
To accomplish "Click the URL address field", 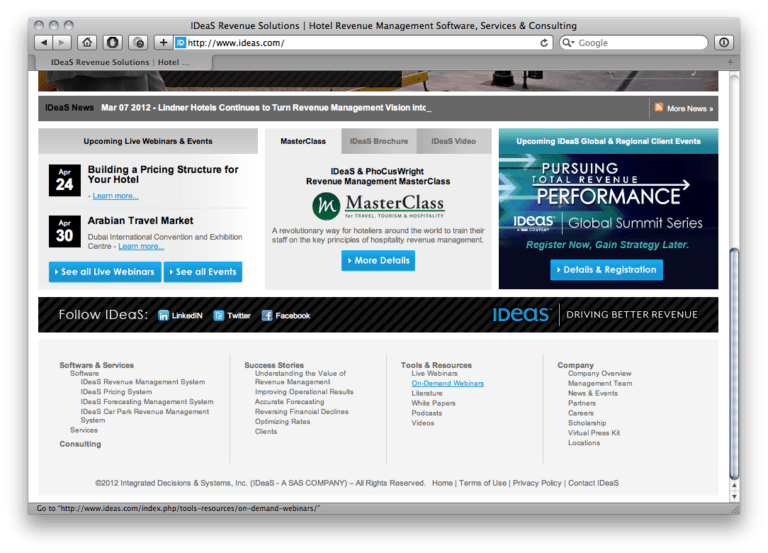I will pyautogui.click(x=363, y=43).
